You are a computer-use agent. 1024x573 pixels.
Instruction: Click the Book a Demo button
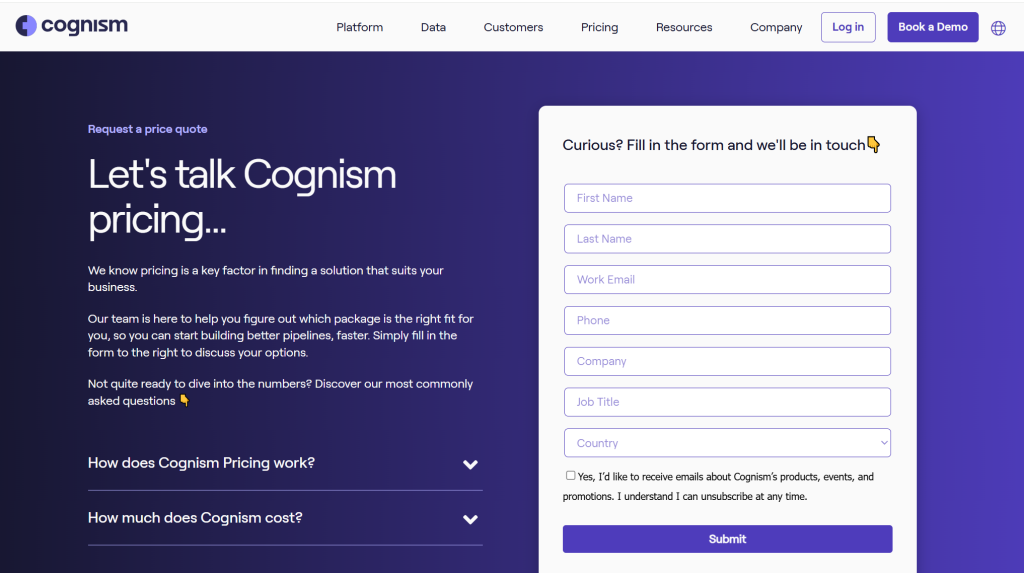(932, 27)
